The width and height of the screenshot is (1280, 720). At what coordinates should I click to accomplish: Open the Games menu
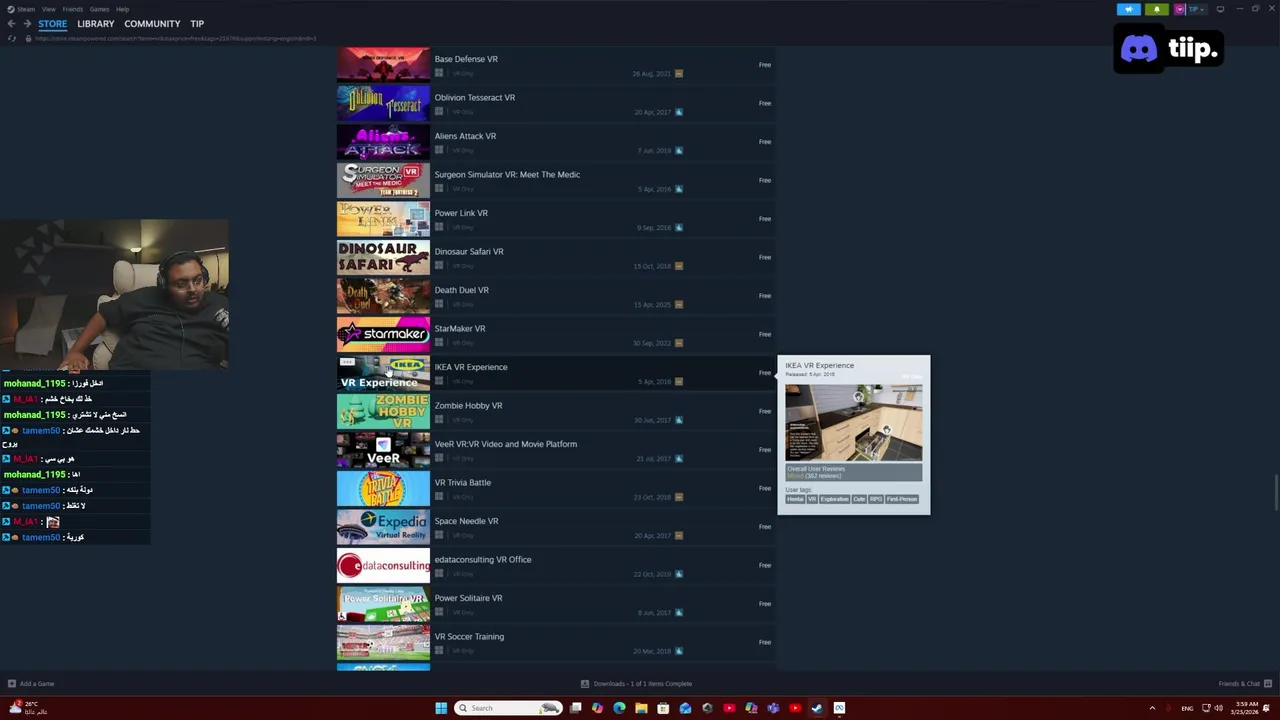point(100,9)
